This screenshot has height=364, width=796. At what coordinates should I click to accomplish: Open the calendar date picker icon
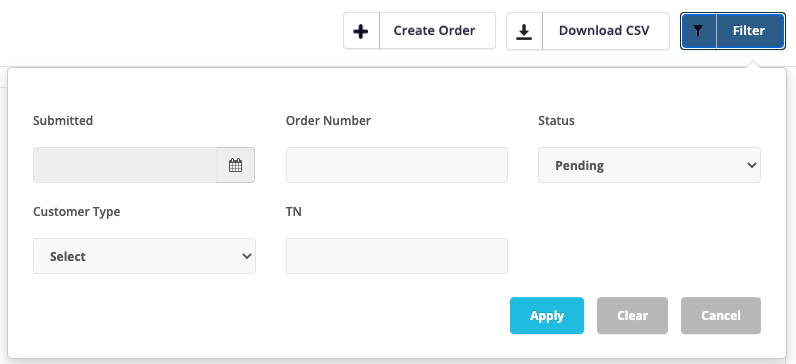(x=235, y=165)
